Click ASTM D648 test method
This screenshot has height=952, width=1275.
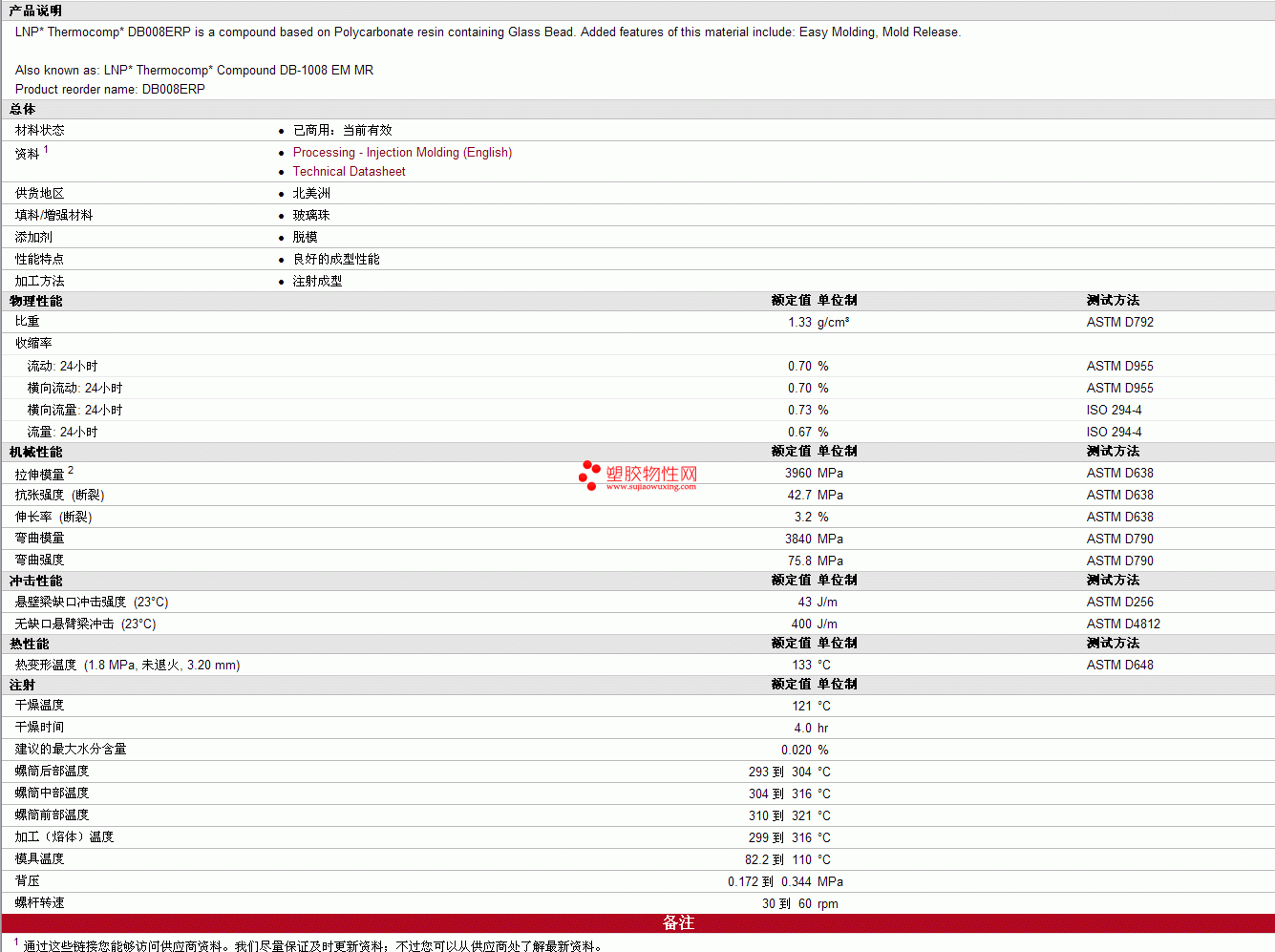[1120, 666]
